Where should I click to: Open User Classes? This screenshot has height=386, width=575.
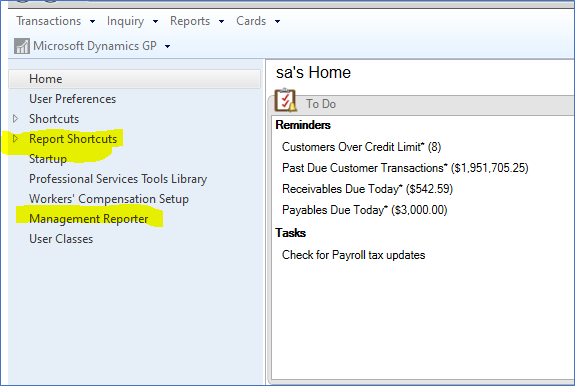(61, 239)
